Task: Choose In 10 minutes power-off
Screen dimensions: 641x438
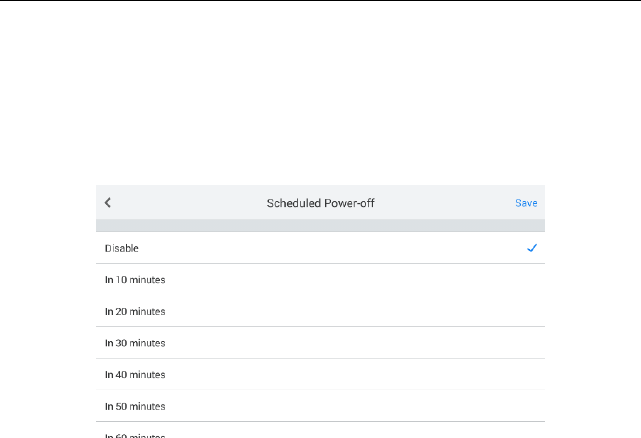Action: coord(135,280)
